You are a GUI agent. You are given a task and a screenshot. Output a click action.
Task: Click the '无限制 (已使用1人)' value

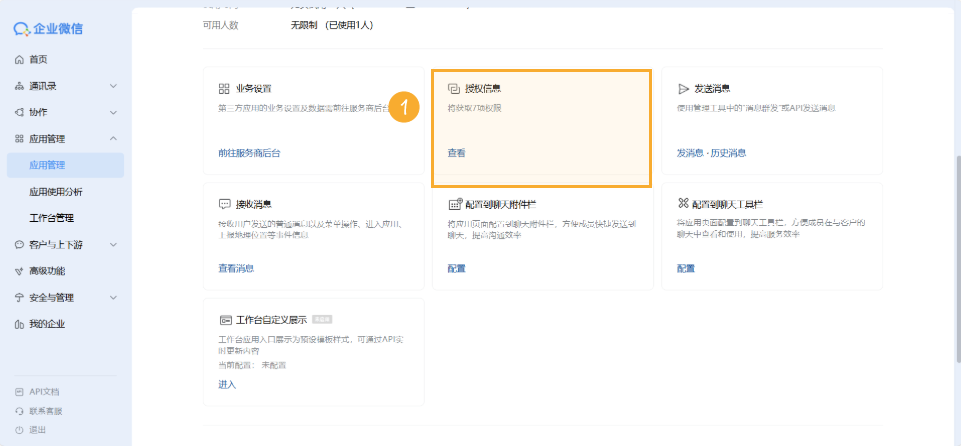click(332, 25)
